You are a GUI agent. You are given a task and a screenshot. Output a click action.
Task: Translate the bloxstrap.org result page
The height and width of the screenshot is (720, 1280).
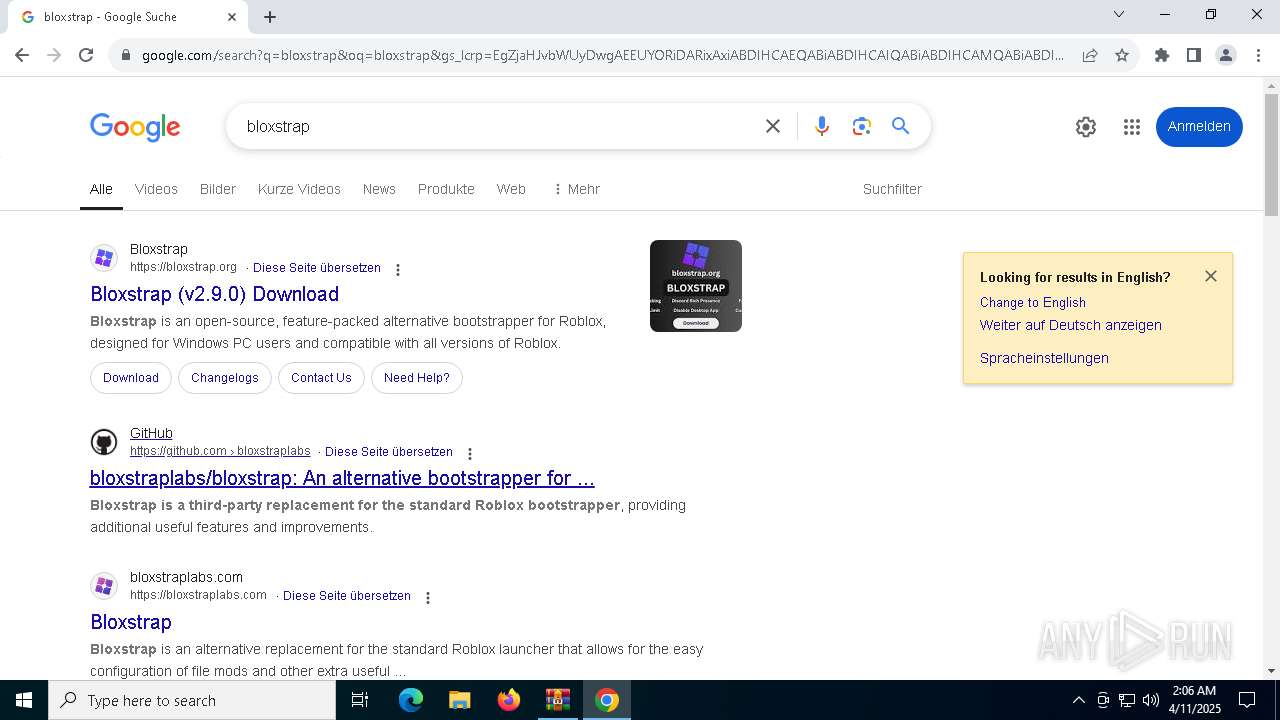coord(317,268)
